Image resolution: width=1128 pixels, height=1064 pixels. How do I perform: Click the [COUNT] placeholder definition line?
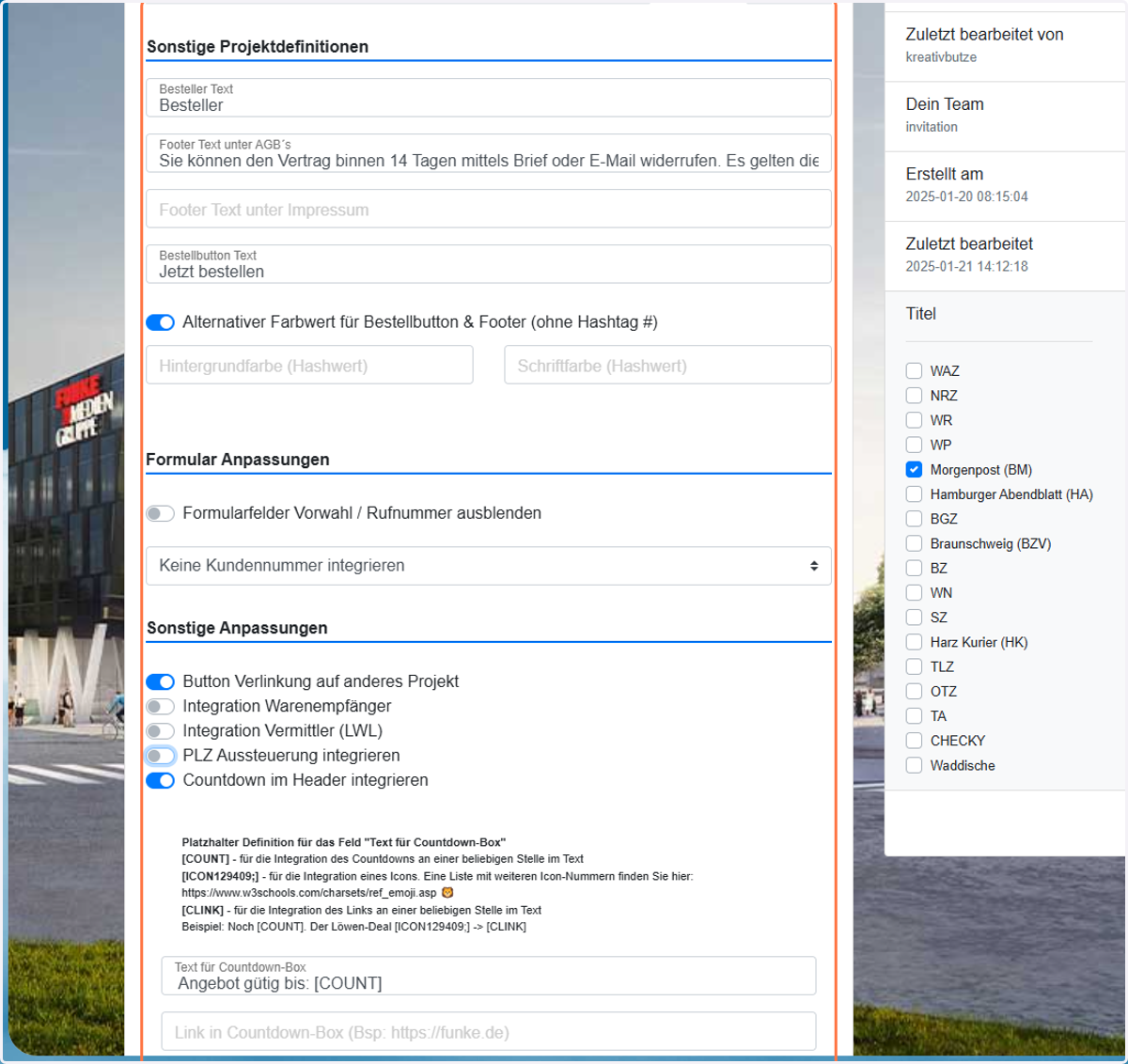click(x=383, y=859)
